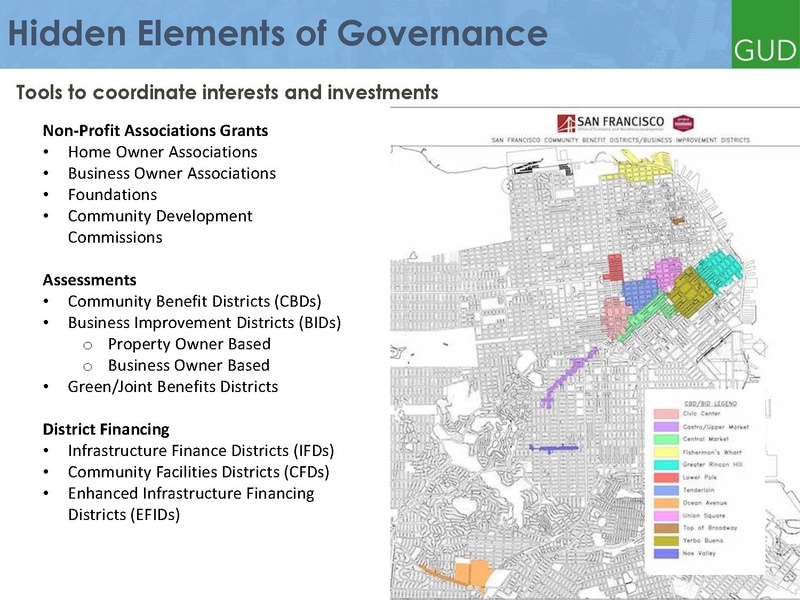Viewport: 800px width, 600px height.
Task: Select the Property Owner Based sub-bullet
Action: (188, 344)
